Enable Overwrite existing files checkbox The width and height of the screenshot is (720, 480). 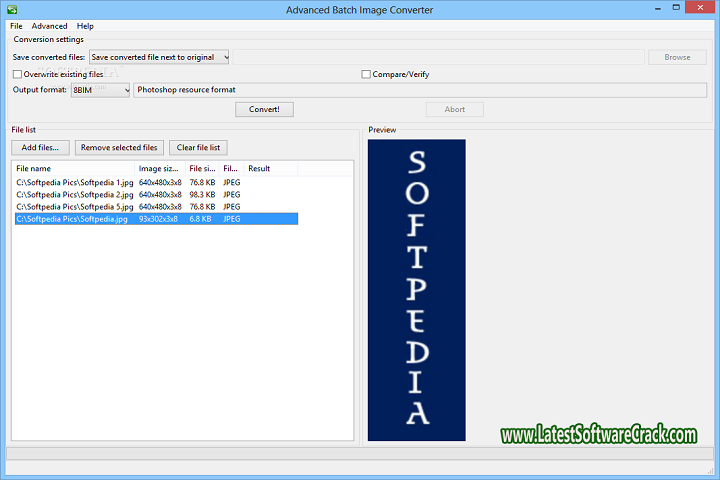point(17,74)
